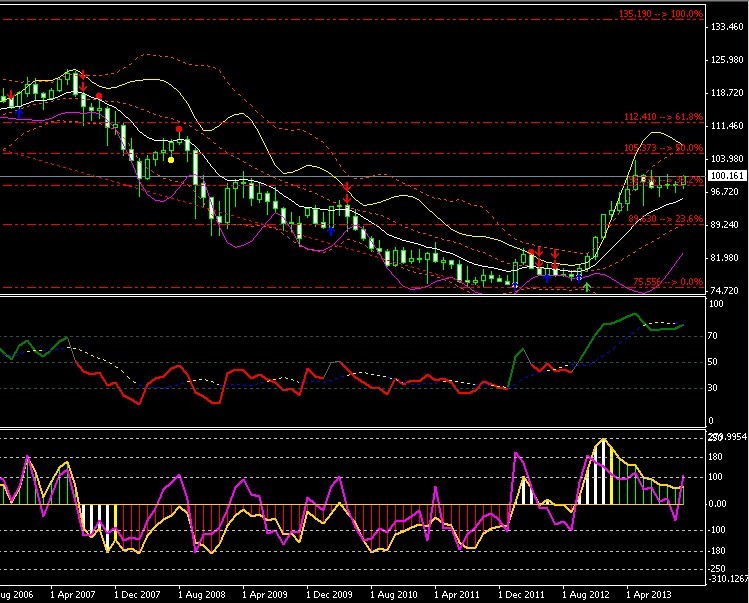The image size is (749, 603).
Task: Click the green up-arrow signal near Aug 2012
Action: point(587,287)
